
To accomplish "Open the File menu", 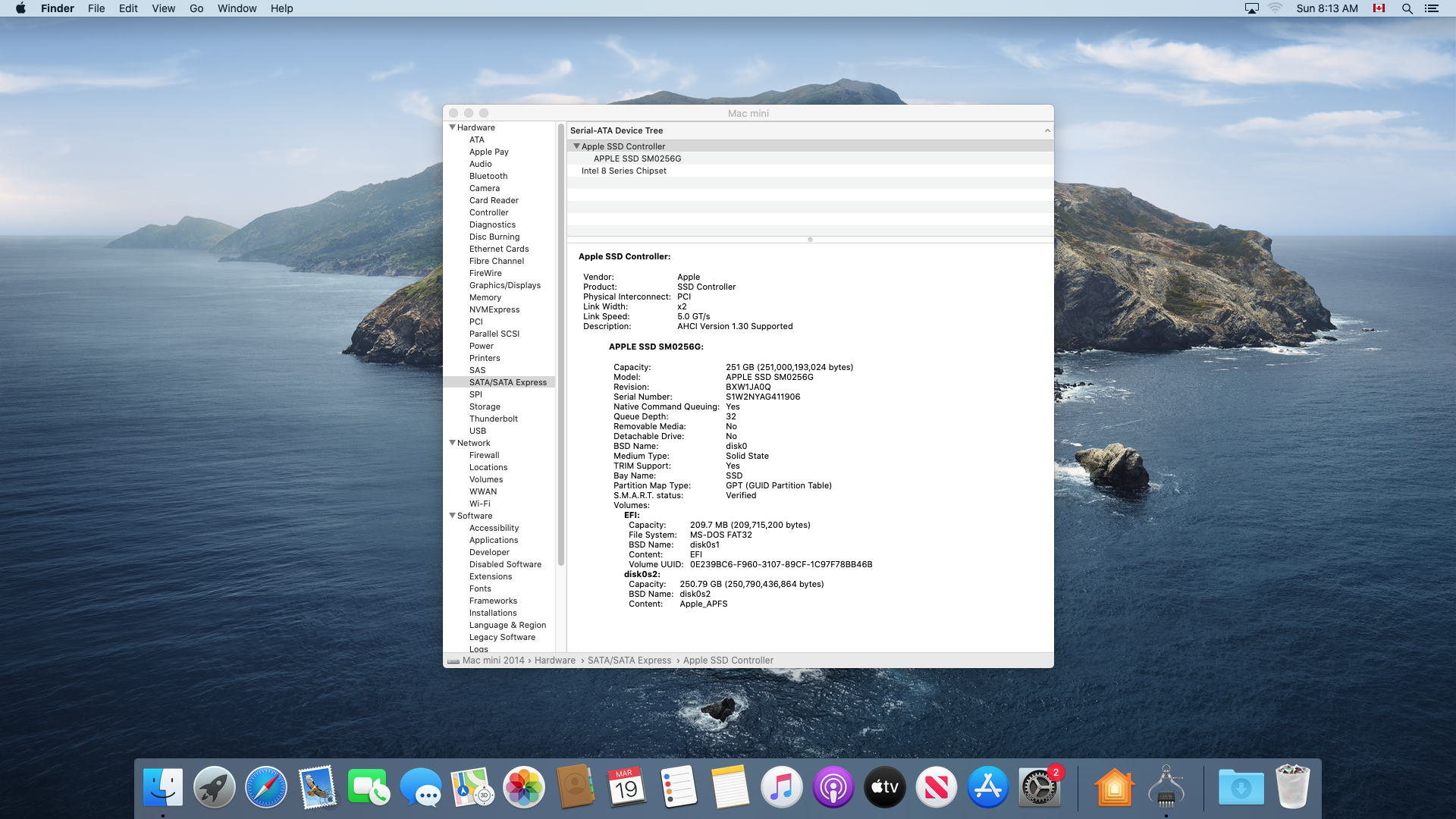I will (x=96, y=8).
